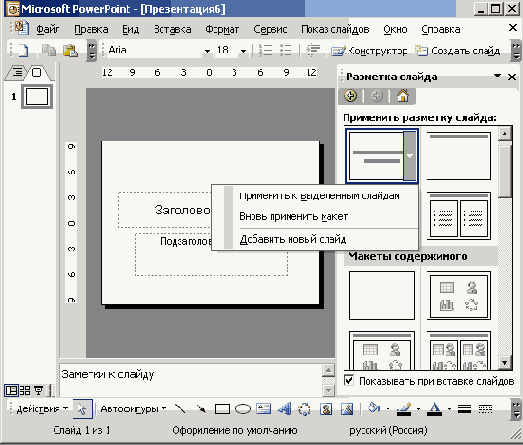Select the blank content layout
This screenshot has width=523, height=445.
coord(382,295)
